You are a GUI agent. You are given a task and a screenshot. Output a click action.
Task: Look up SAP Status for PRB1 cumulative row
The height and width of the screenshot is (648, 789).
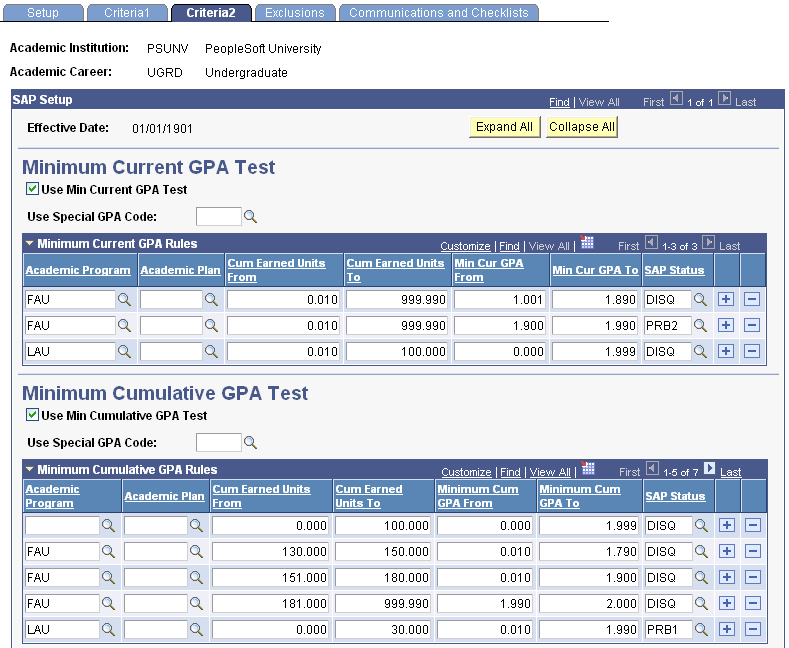(x=701, y=629)
